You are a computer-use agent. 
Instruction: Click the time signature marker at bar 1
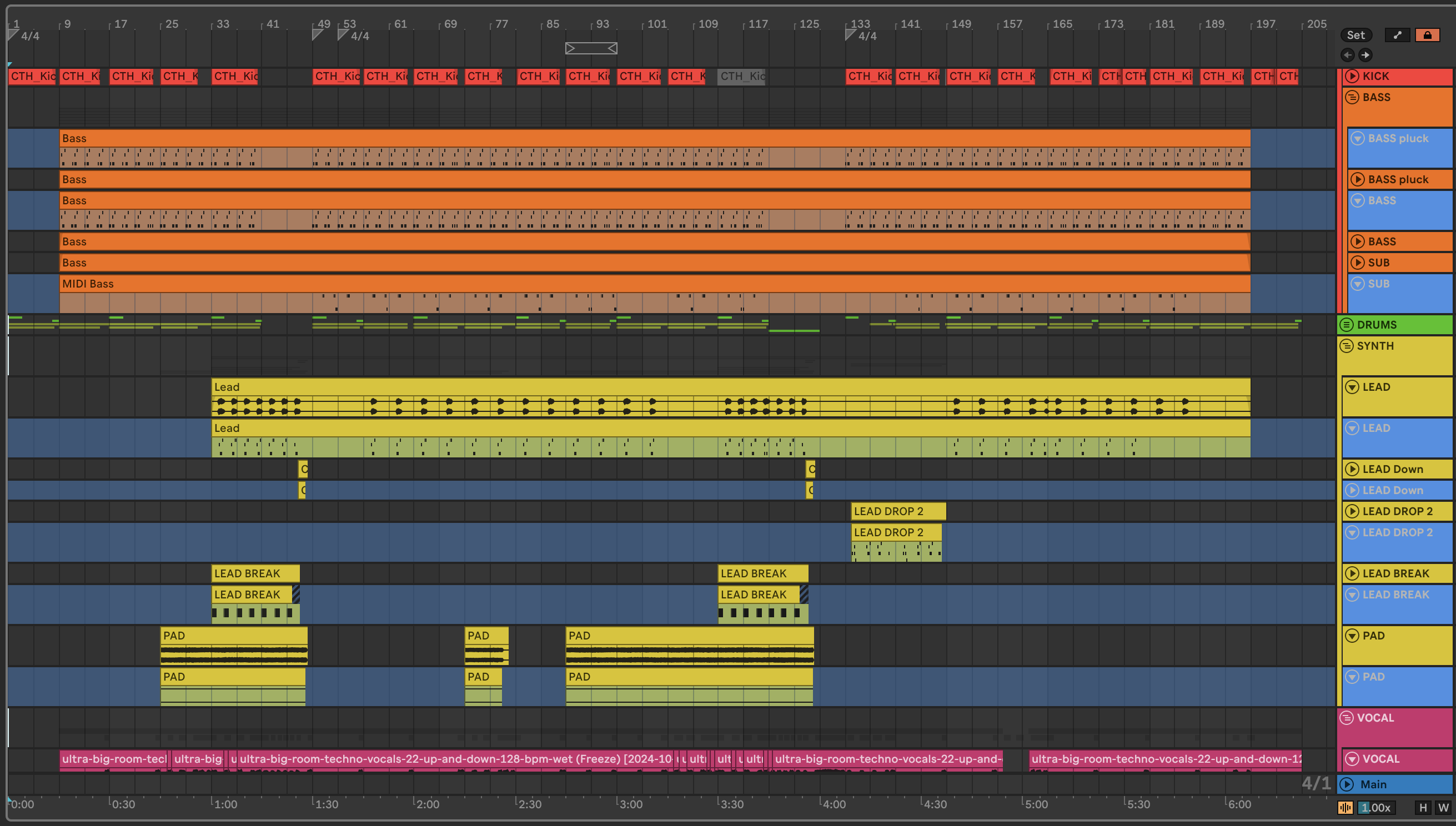tap(14, 36)
